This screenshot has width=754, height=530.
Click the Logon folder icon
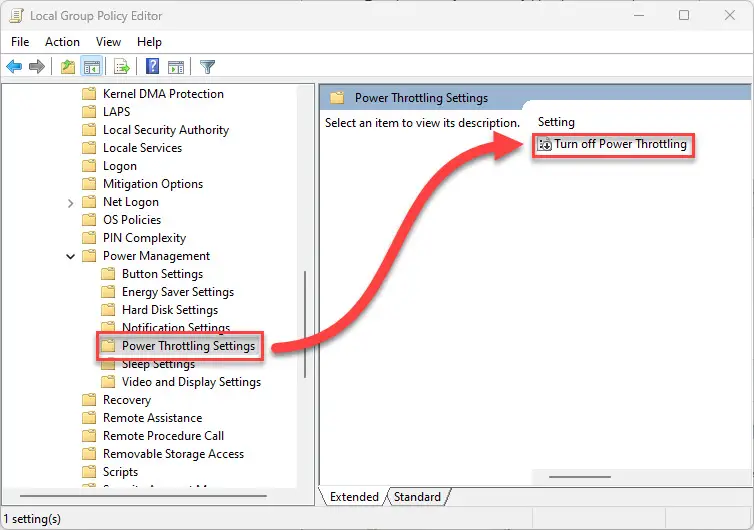89,166
